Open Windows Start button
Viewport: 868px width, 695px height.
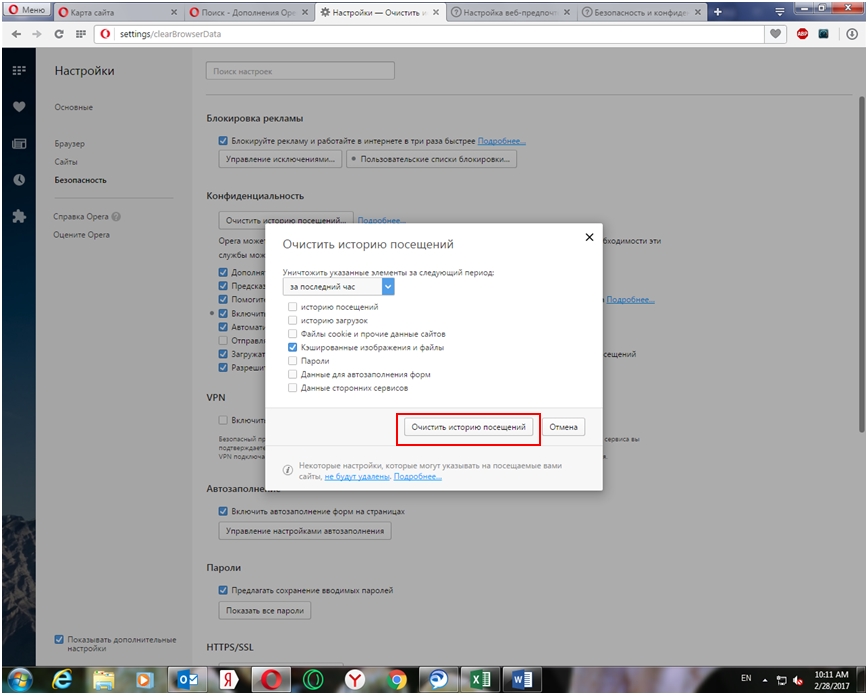pyautogui.click(x=19, y=679)
